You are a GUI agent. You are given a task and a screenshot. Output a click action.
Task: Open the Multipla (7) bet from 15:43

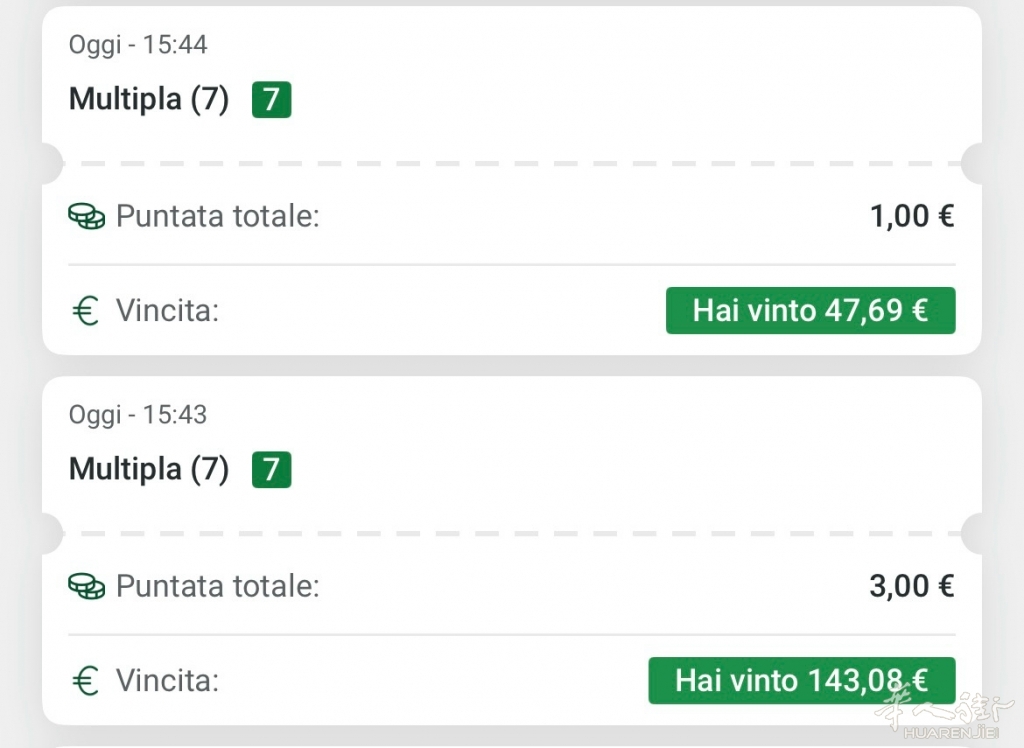pos(148,469)
